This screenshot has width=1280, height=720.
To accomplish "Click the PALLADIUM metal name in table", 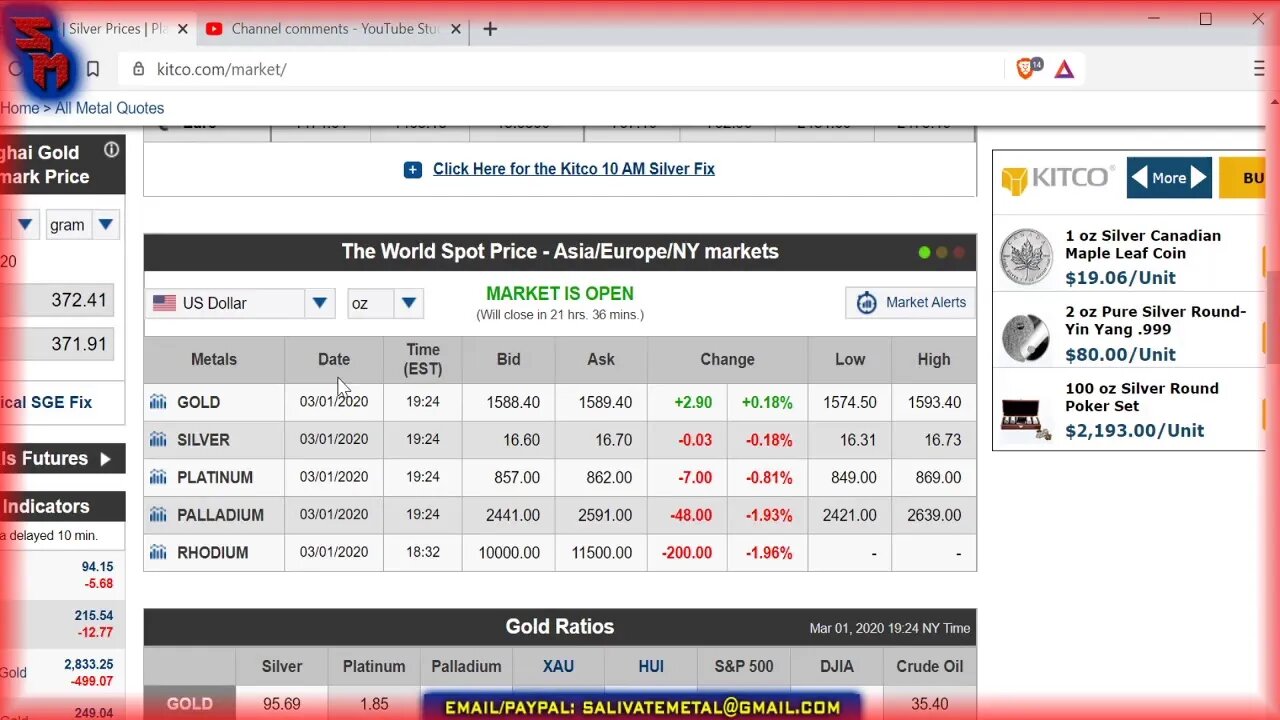I will point(220,515).
